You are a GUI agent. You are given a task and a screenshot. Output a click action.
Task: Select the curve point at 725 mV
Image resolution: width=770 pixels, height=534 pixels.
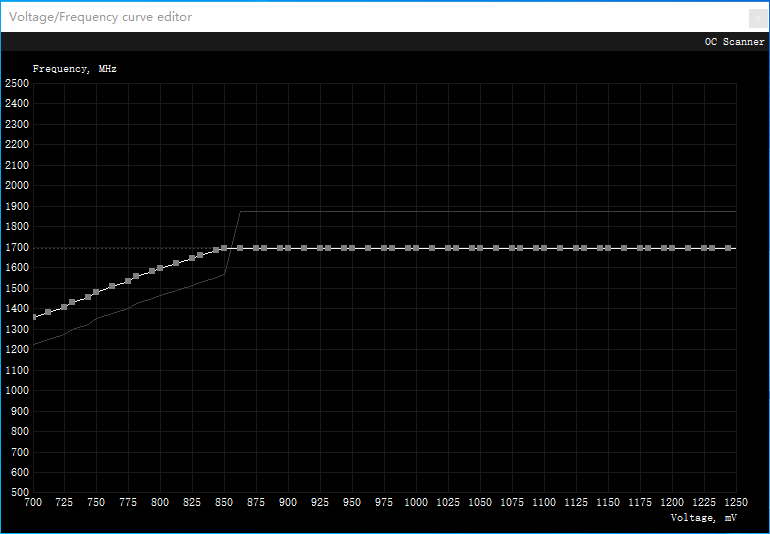64,307
